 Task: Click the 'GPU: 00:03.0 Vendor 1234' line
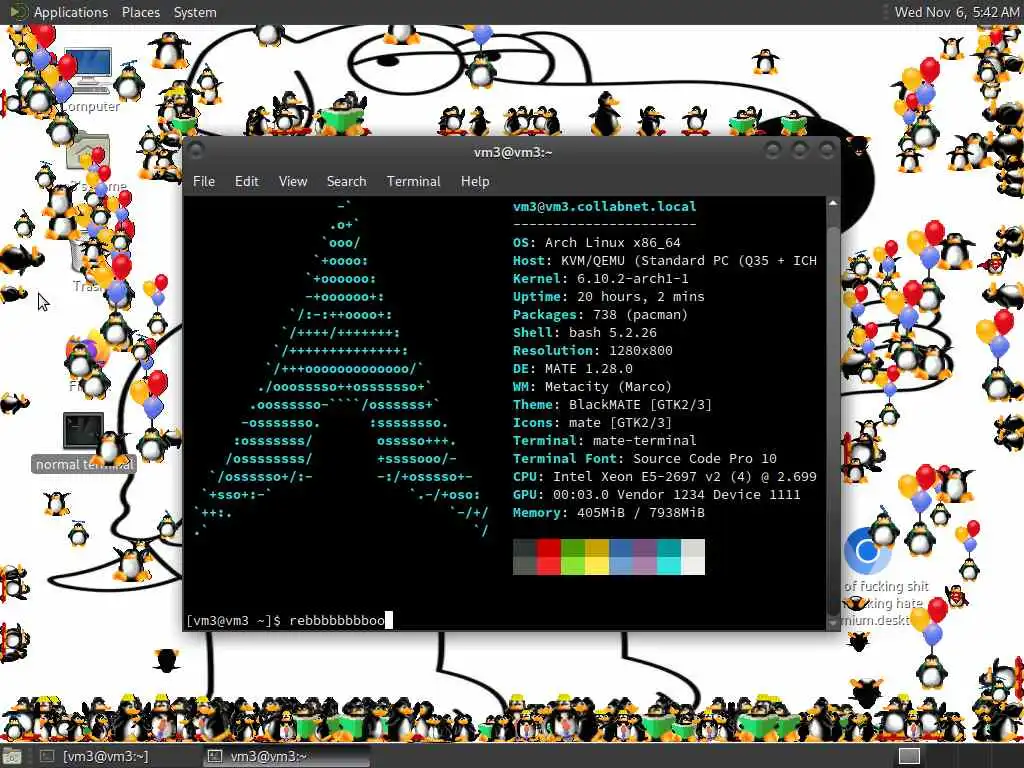pos(656,495)
